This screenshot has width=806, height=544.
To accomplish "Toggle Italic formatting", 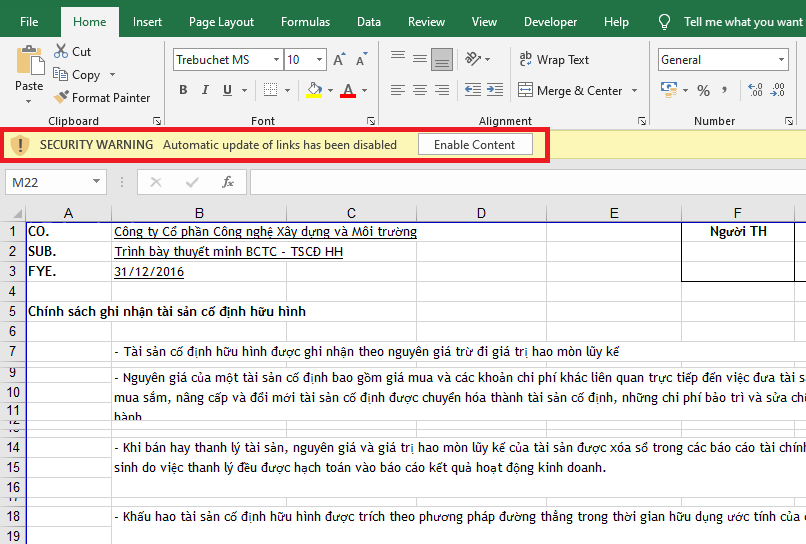I will (206, 91).
